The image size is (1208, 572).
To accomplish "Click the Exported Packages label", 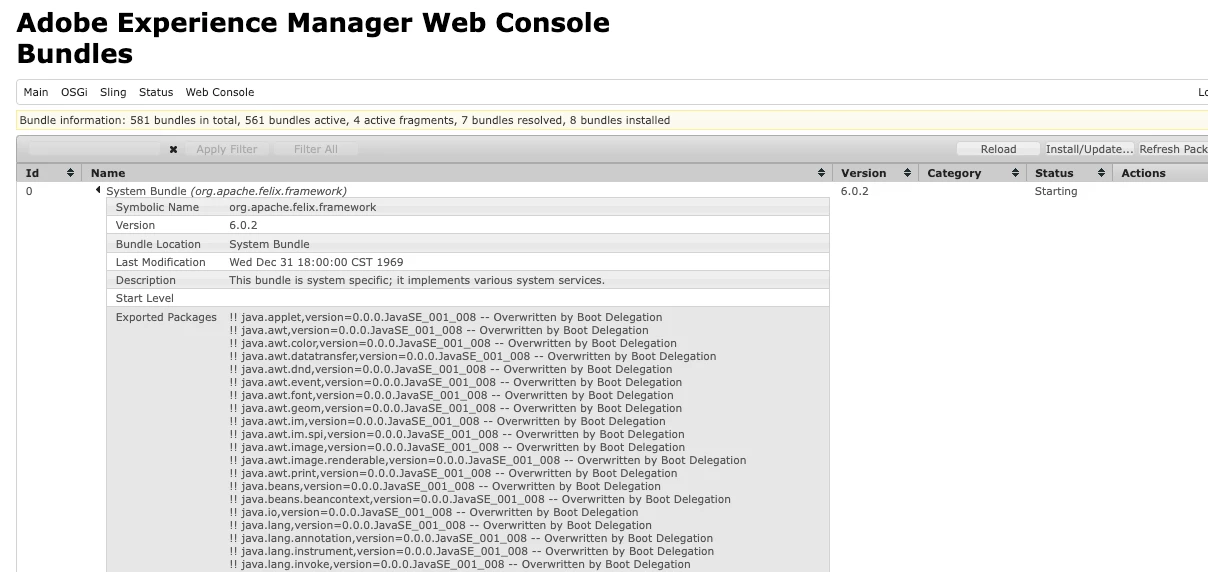I will pyautogui.click(x=166, y=317).
